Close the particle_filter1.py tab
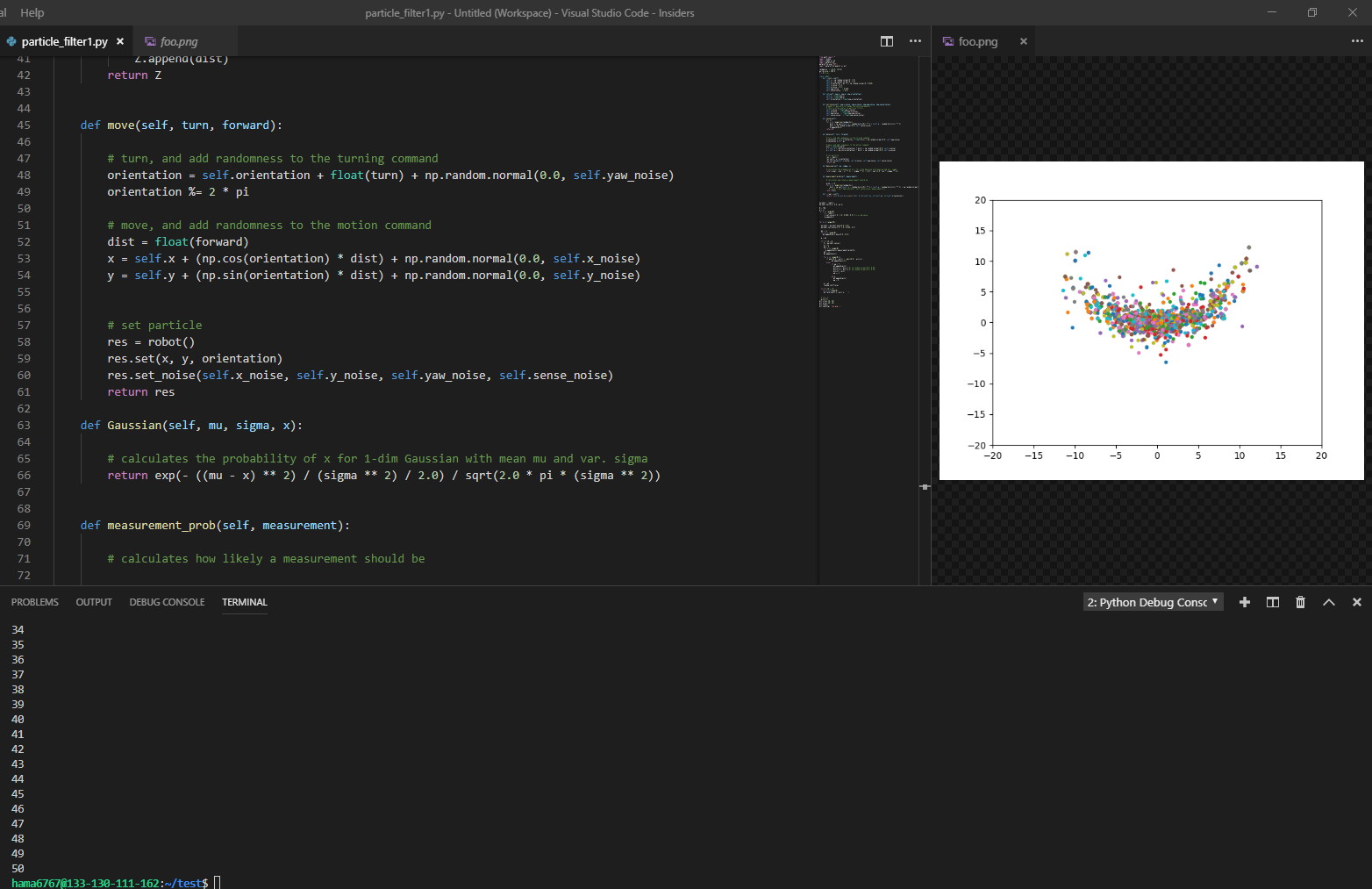The image size is (1372, 889). click(120, 41)
